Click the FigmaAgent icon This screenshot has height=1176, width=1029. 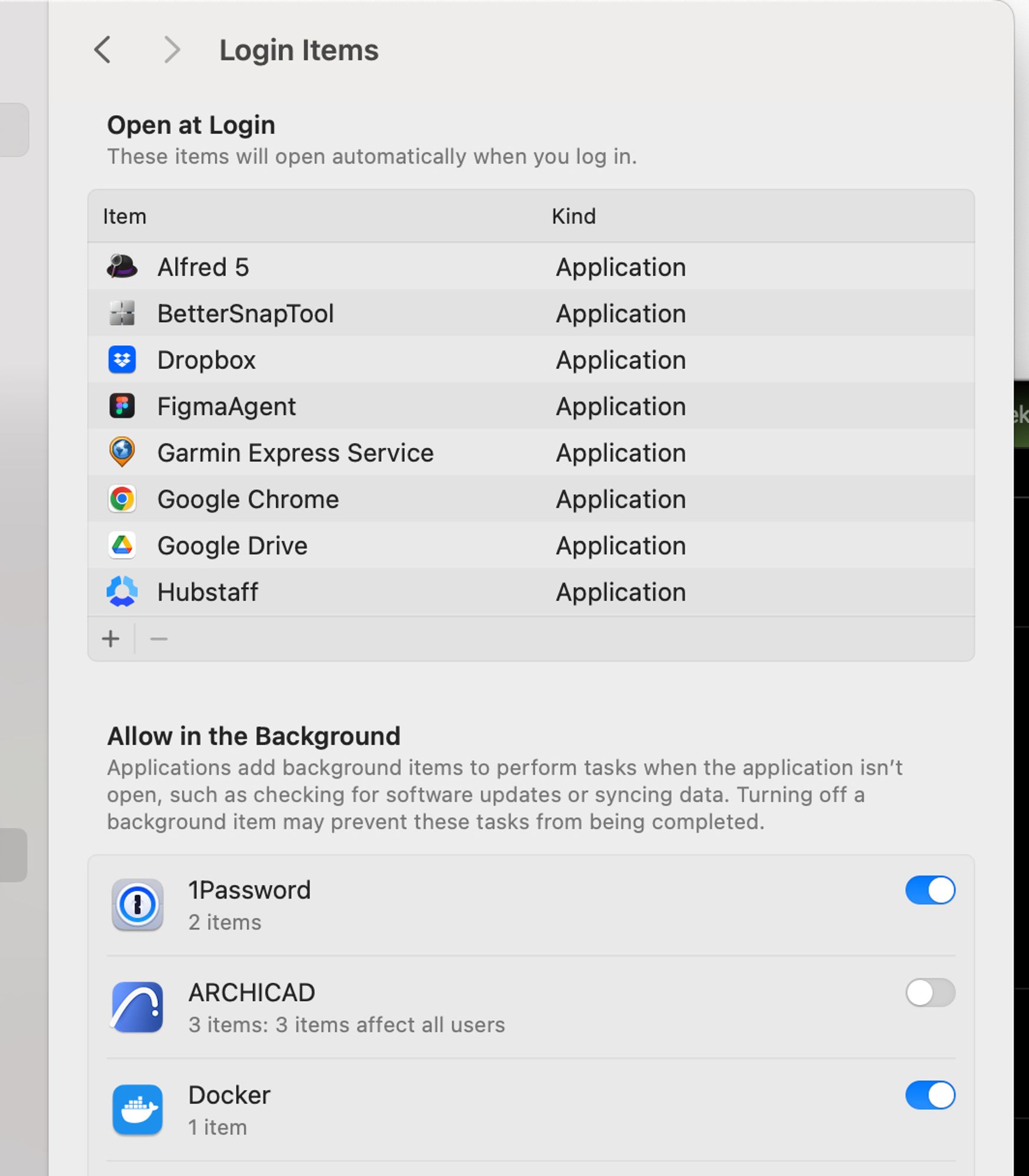122,406
